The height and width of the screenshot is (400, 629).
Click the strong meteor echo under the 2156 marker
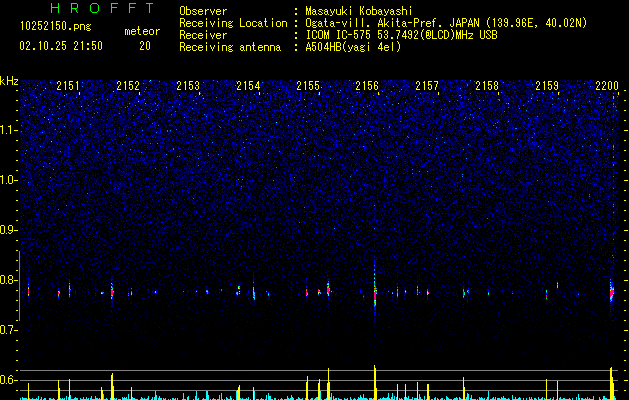pyautogui.click(x=375, y=295)
